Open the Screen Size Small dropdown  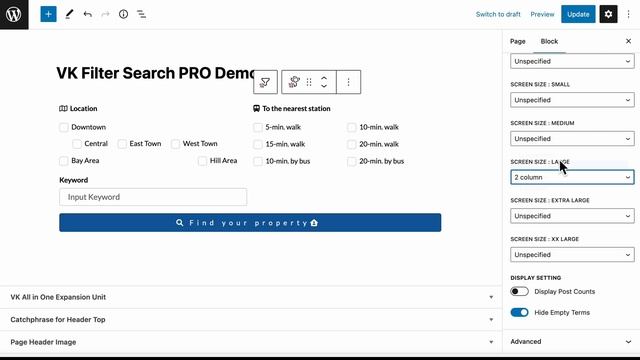[572, 100]
